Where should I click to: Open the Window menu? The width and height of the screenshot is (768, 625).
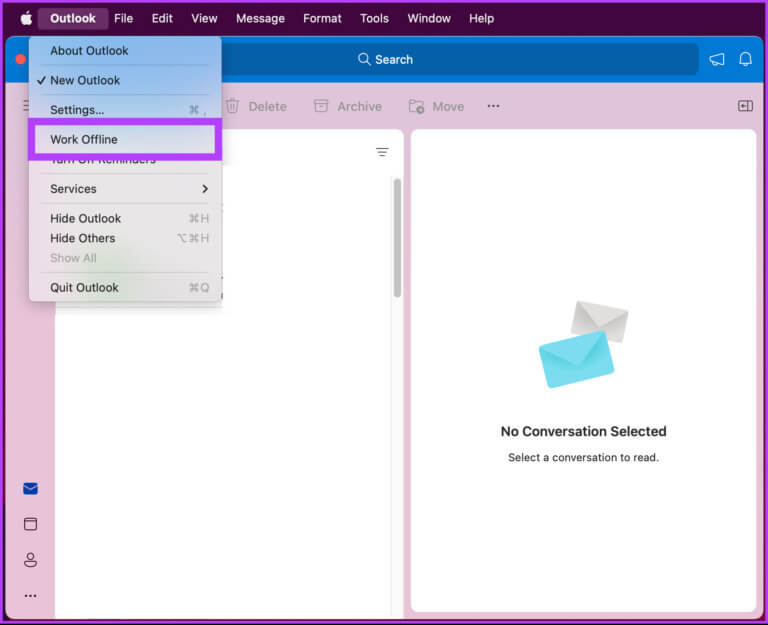tap(429, 19)
